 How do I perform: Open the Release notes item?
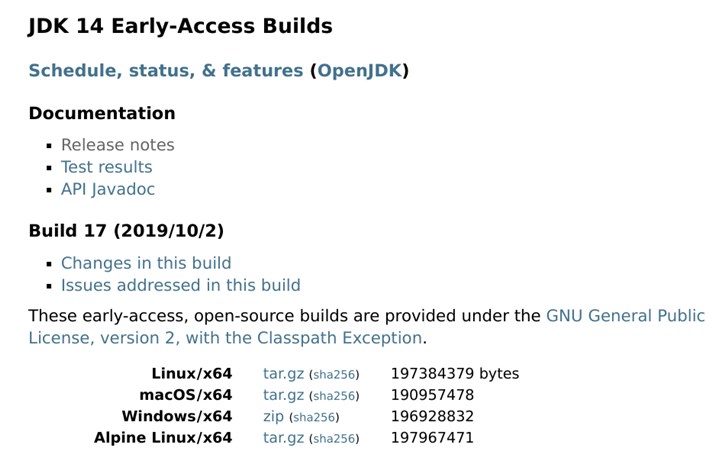117,145
